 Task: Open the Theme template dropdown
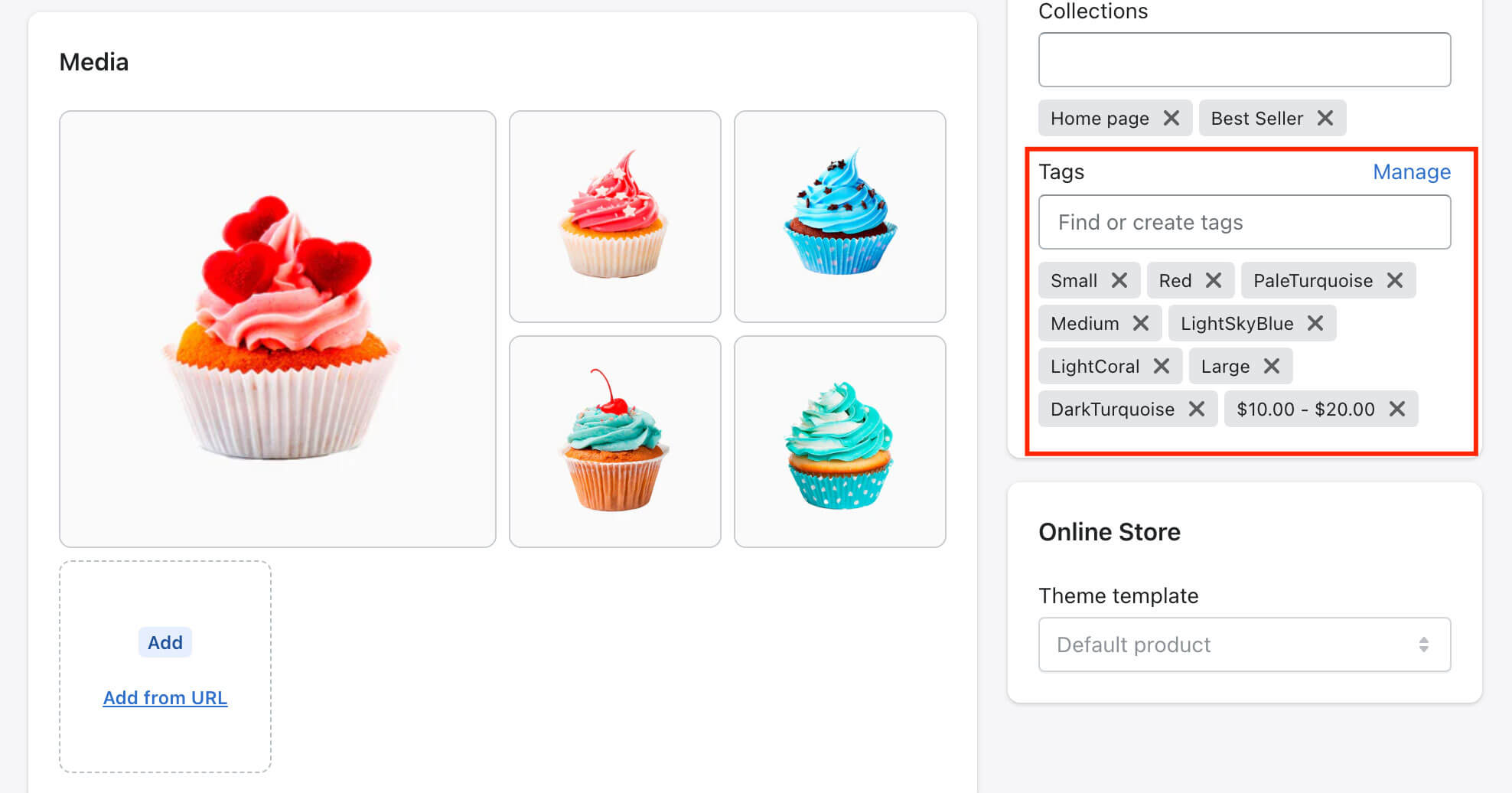click(x=1245, y=645)
